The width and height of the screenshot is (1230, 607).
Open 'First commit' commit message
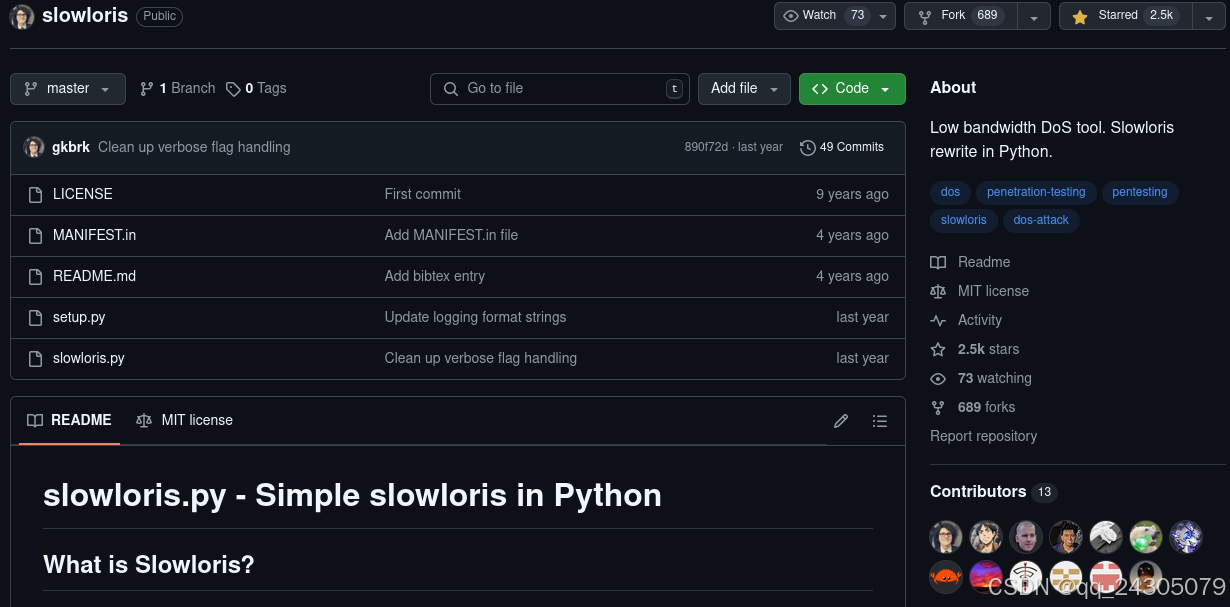pos(423,194)
